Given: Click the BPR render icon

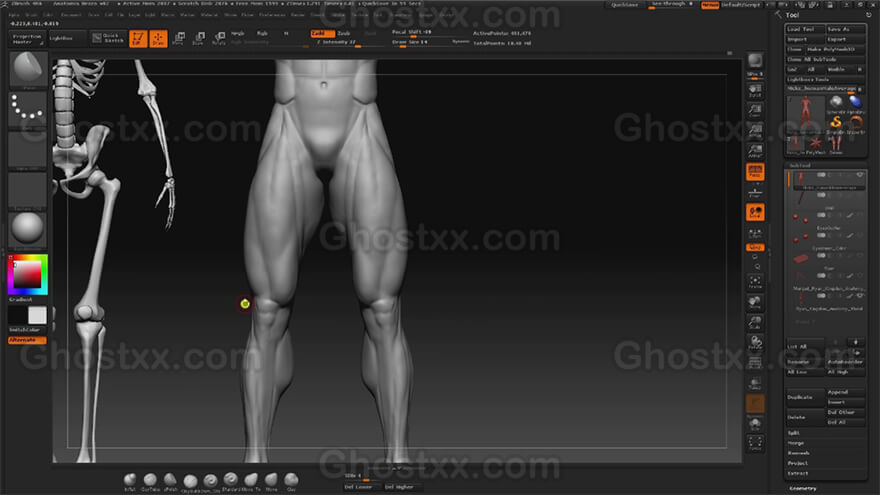Looking at the screenshot, I should [755, 60].
